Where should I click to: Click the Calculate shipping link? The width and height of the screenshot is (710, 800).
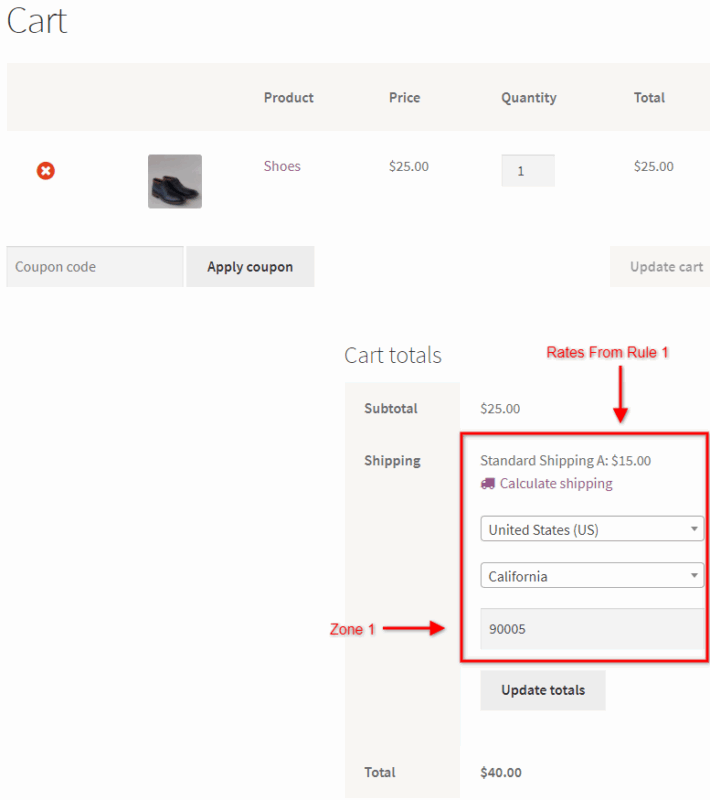point(556,483)
